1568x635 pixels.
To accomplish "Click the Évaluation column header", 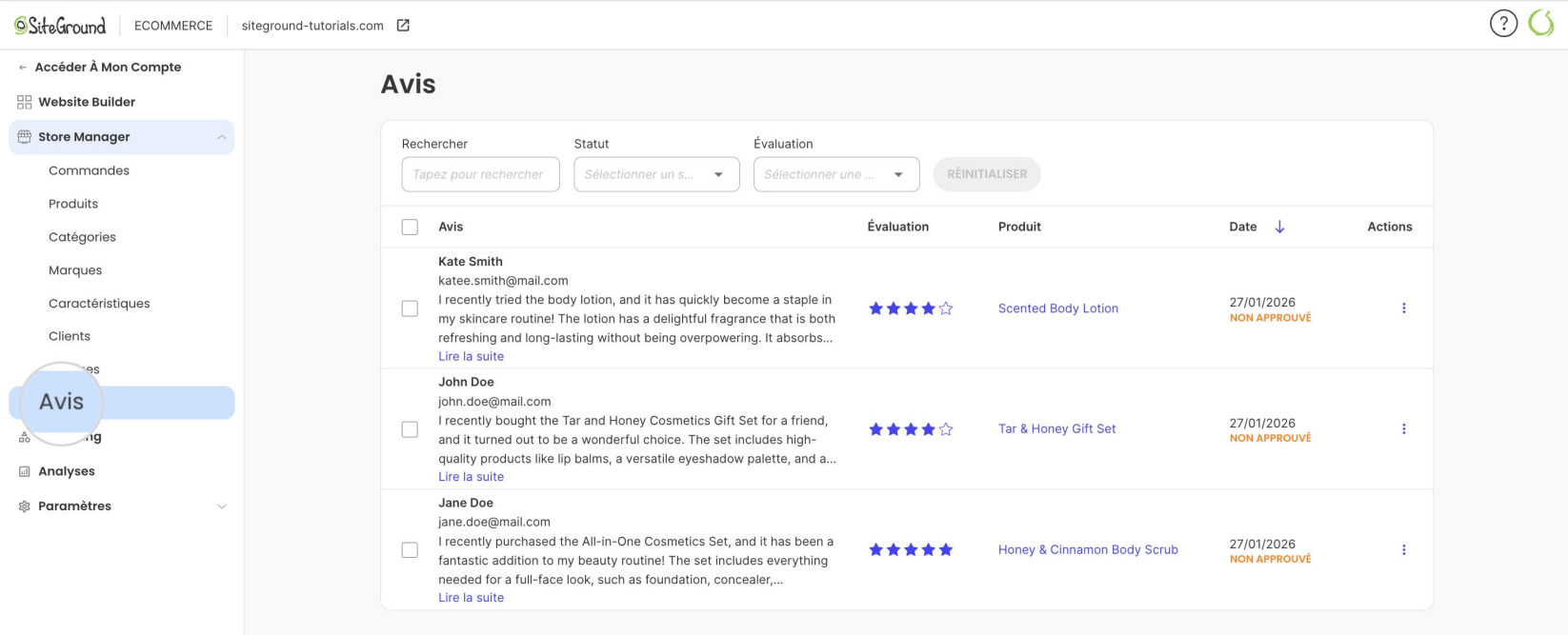I will pos(898,227).
